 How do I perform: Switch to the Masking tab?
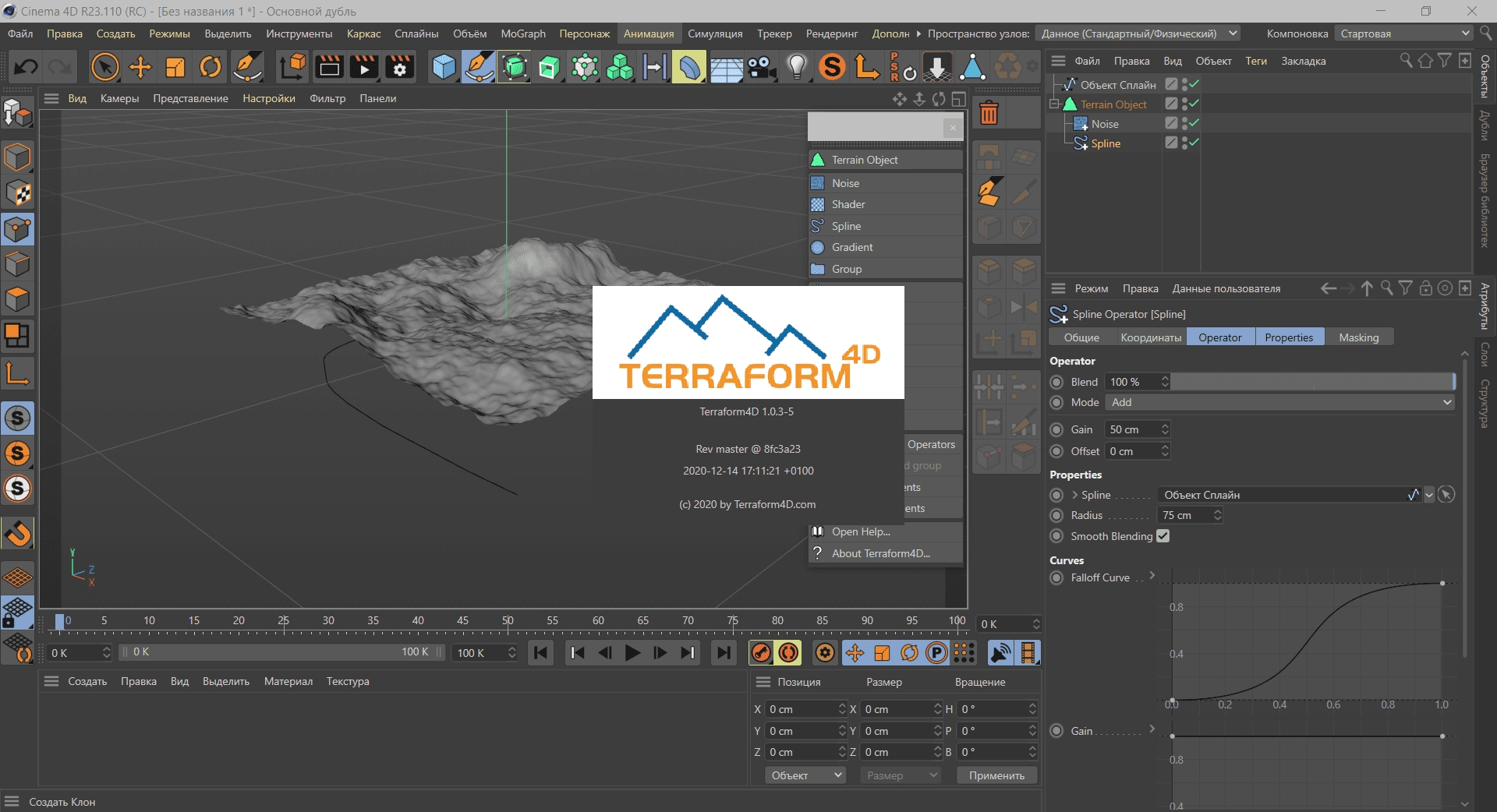pos(1358,337)
